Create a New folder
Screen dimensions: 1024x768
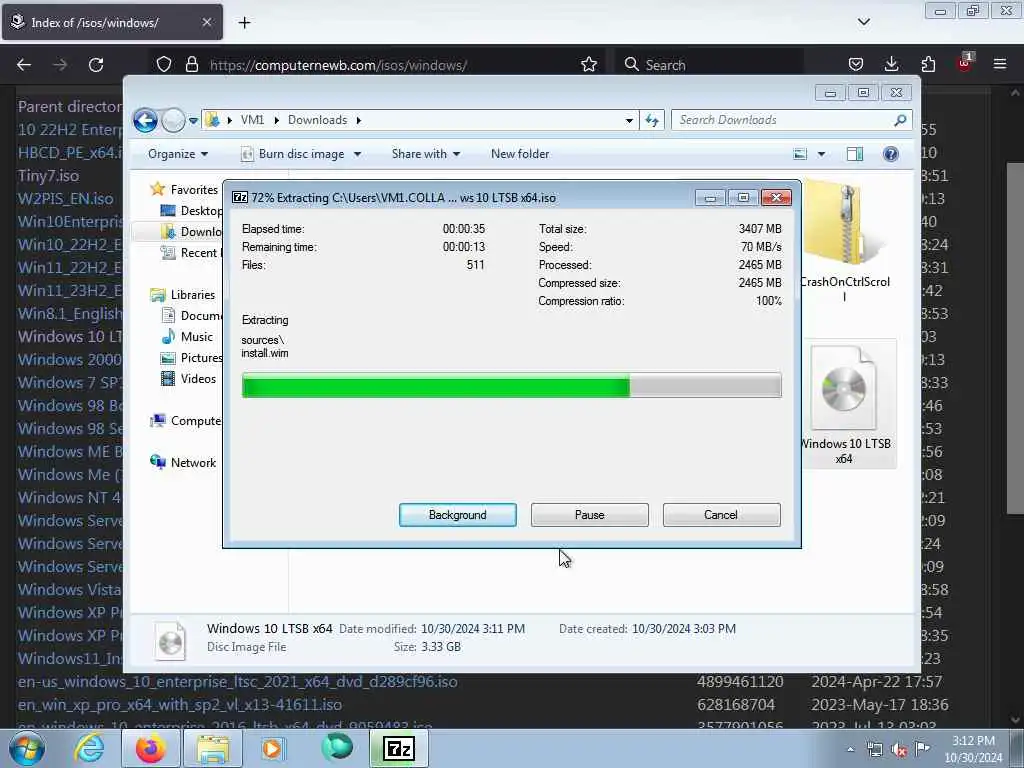point(520,154)
